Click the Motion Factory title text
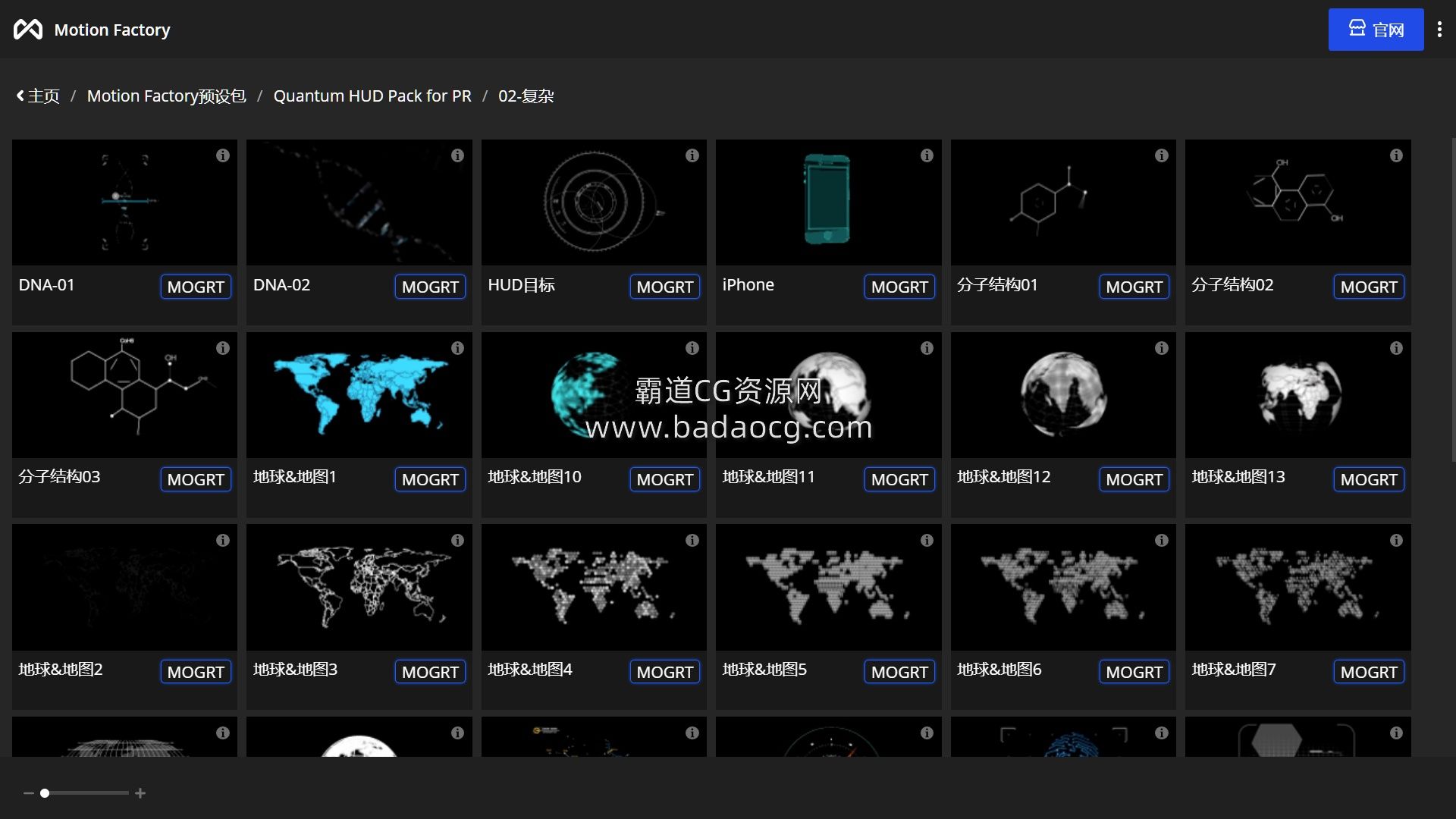The height and width of the screenshot is (819, 1456). click(x=112, y=30)
